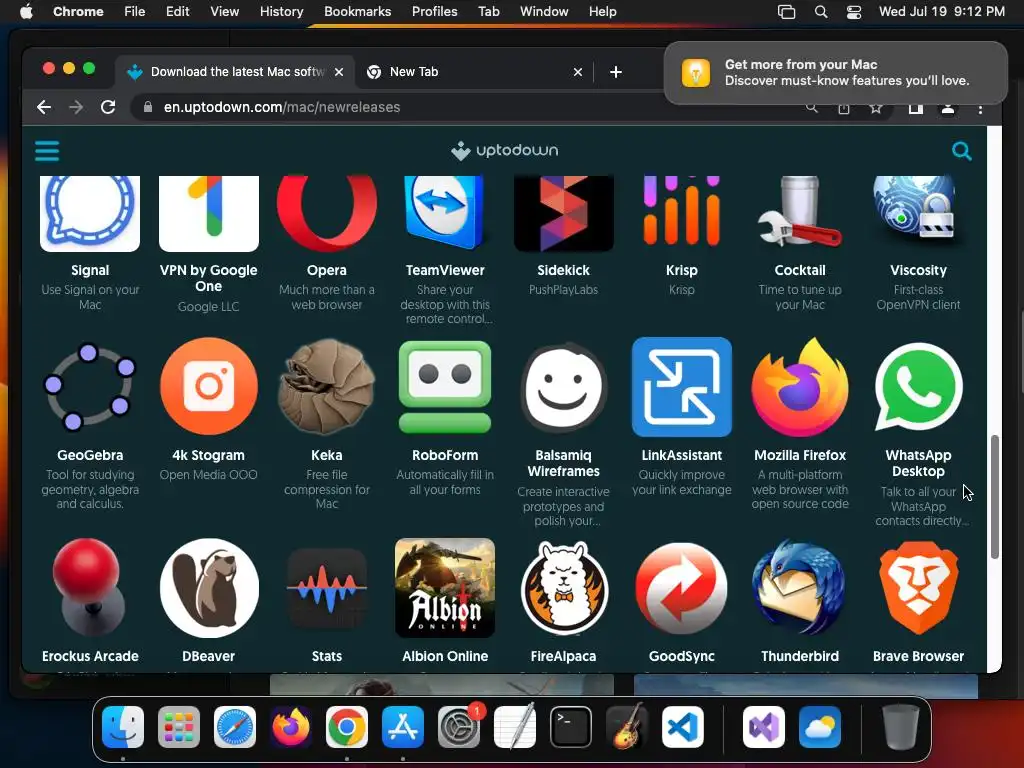
Task: Click the FireAlpaca app icon
Action: [x=564, y=588]
